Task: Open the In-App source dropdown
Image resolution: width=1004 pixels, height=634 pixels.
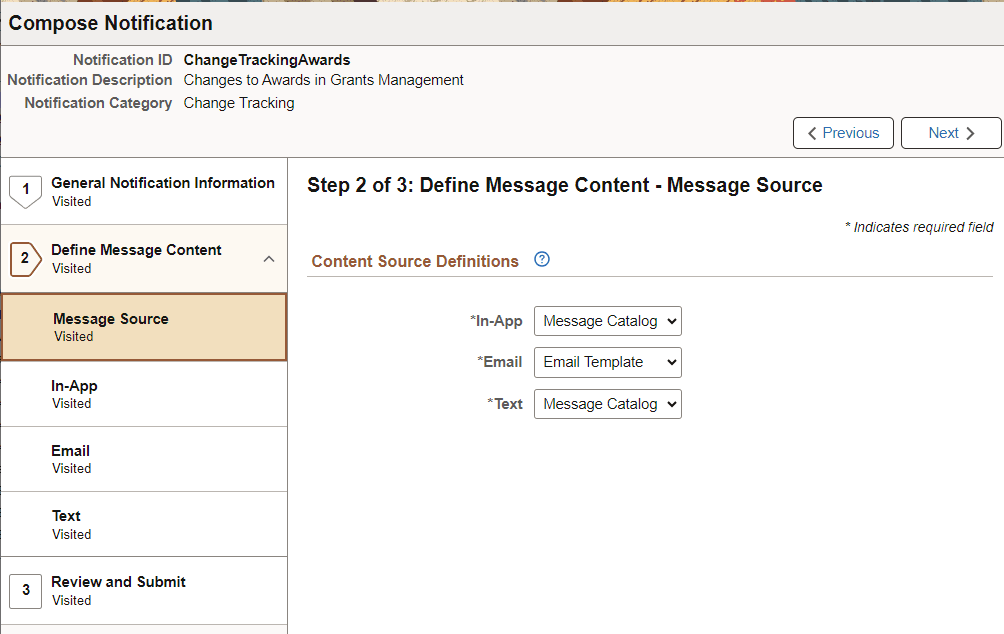Action: click(607, 321)
